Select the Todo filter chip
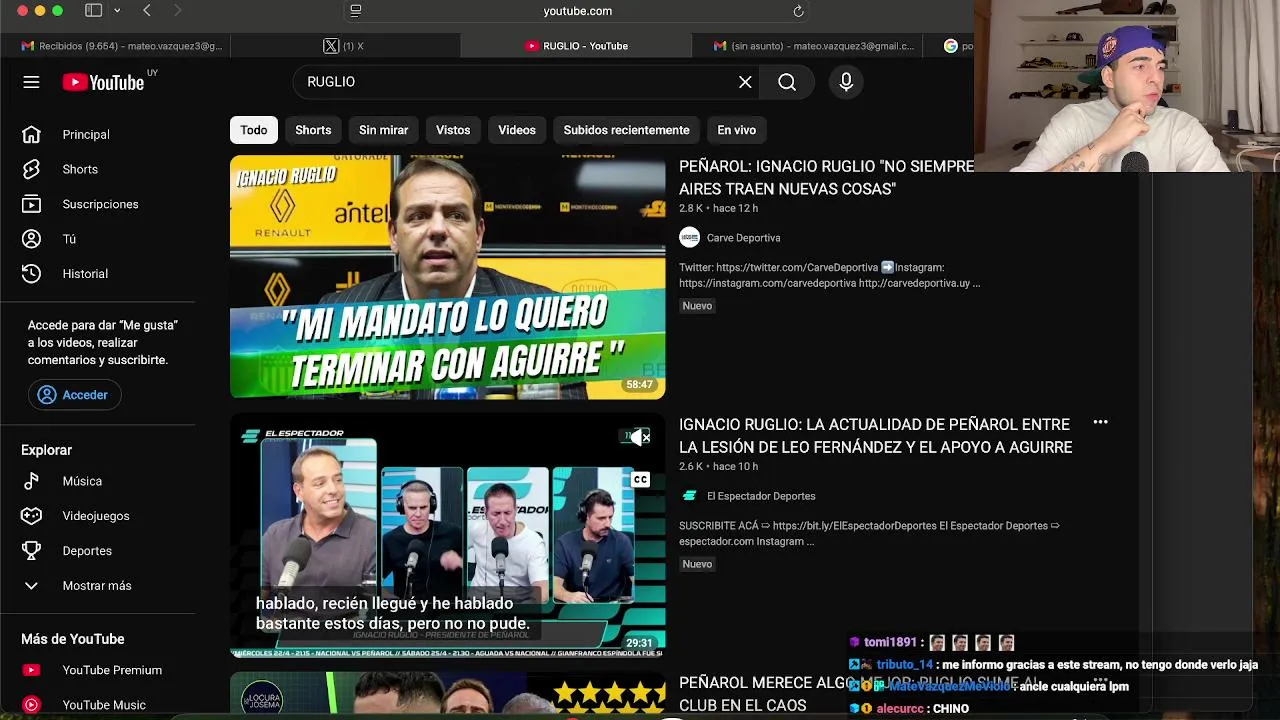The width and height of the screenshot is (1280, 720). click(x=254, y=130)
